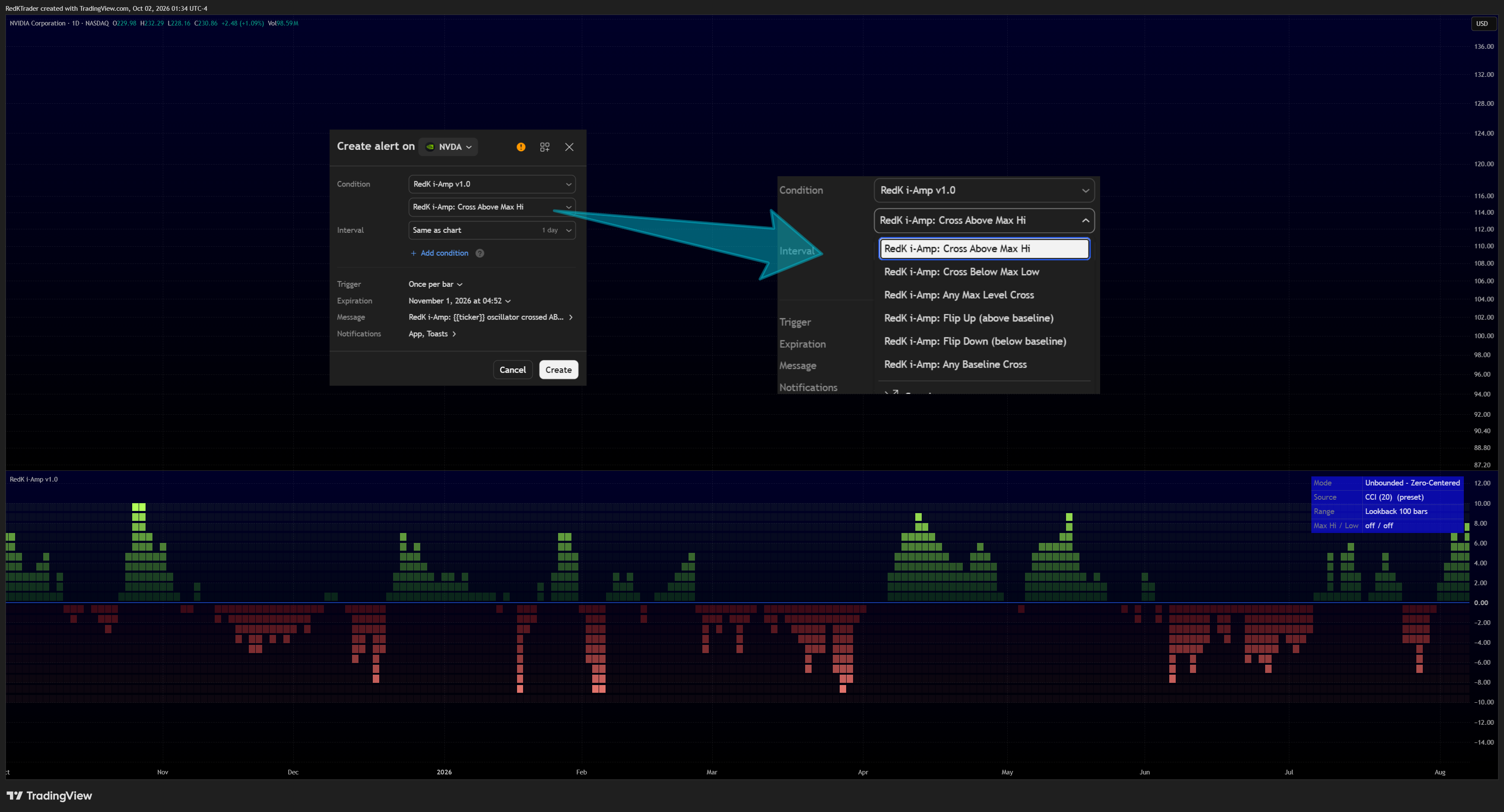
Task: Close the Create alert dialog
Action: [x=569, y=147]
